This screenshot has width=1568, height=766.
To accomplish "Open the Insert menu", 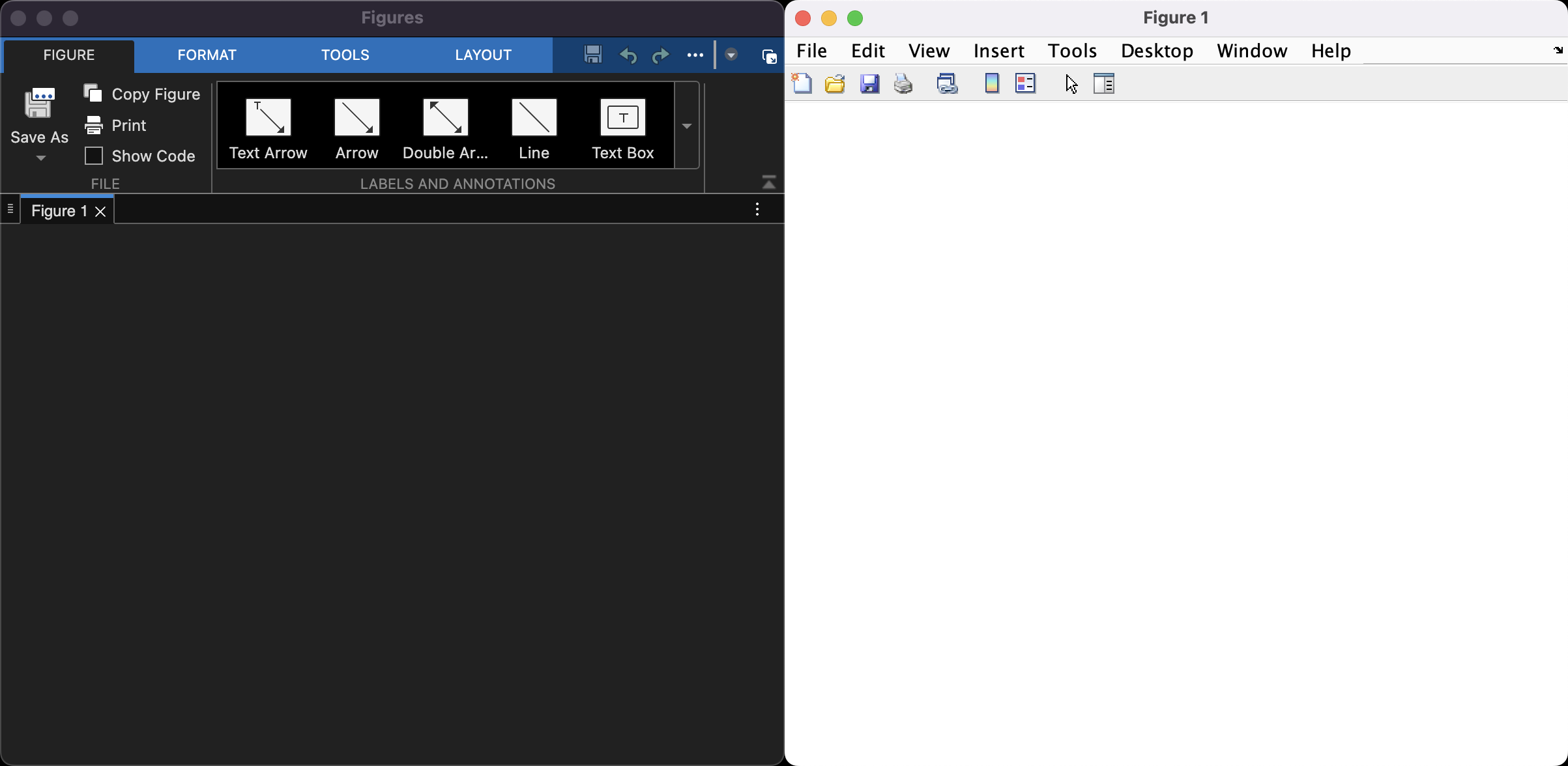I will (x=998, y=51).
